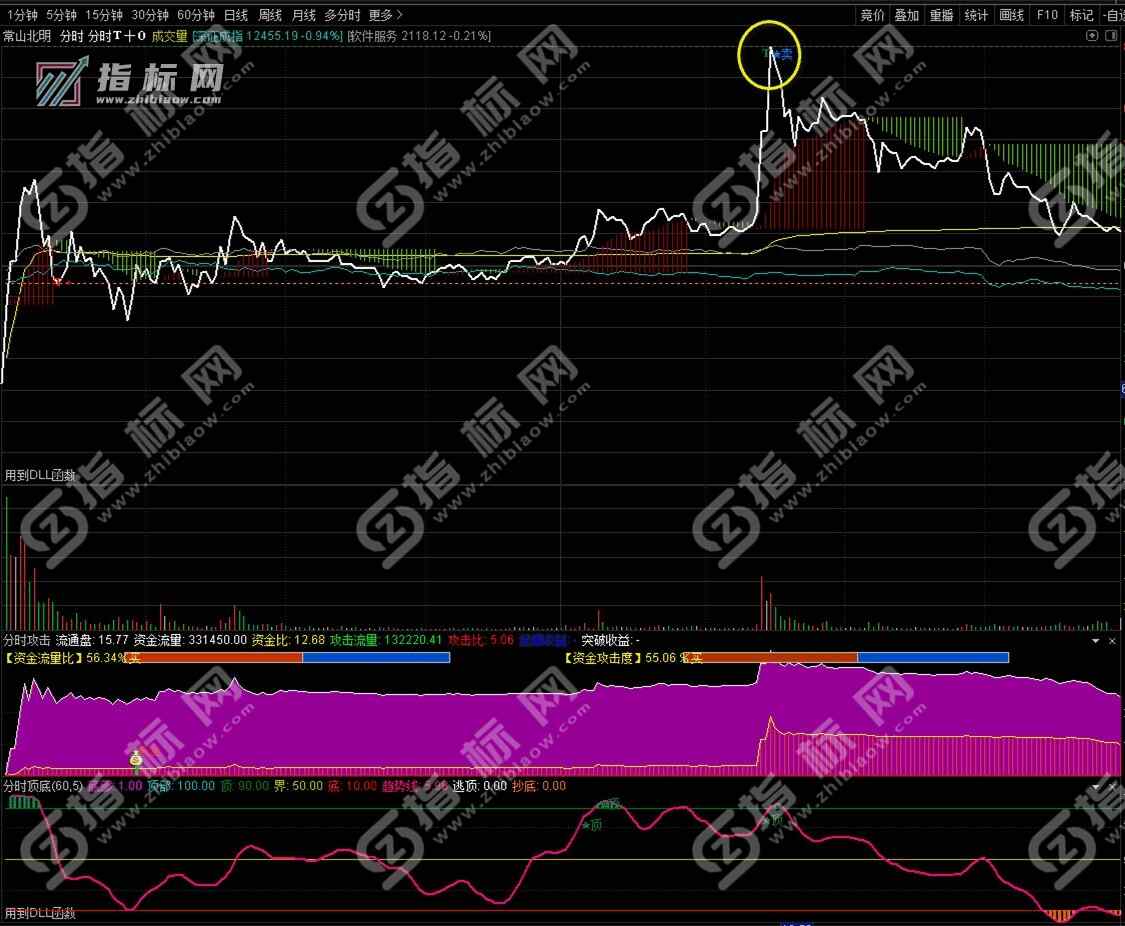The image size is (1125, 926).
Task: Toggle the side panel icon at top-right
Action: coord(1109,36)
